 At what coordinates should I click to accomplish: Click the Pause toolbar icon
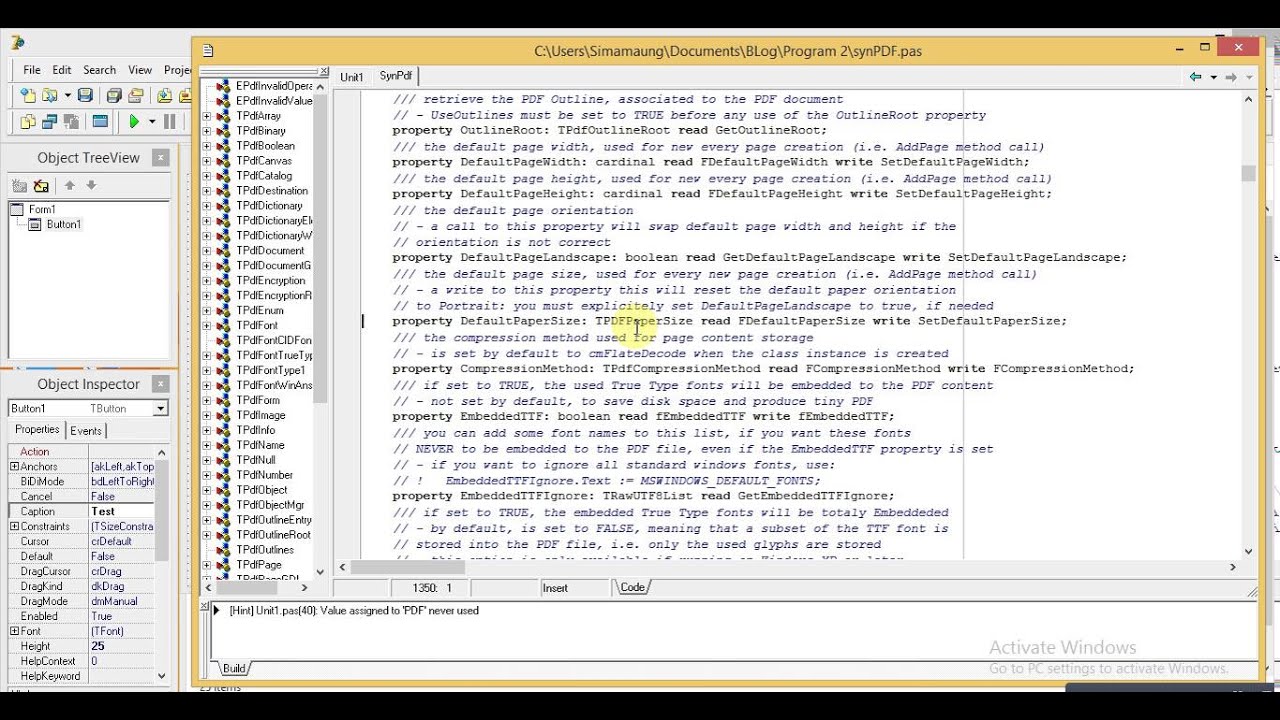click(169, 122)
